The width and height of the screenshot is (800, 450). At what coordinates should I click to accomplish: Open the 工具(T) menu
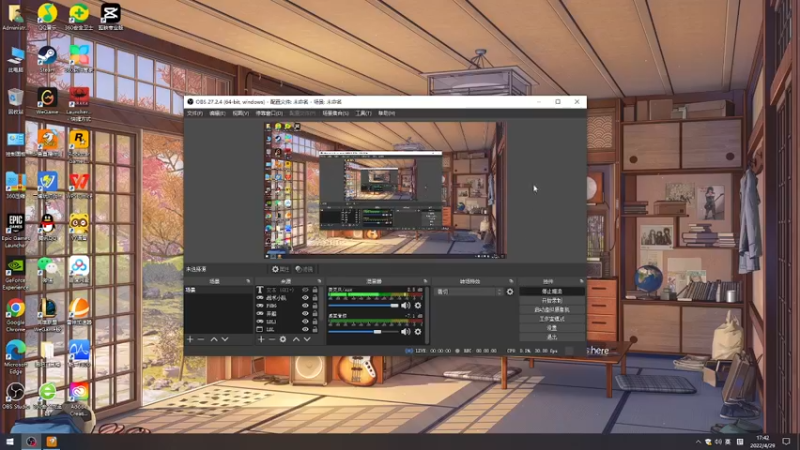(363, 113)
